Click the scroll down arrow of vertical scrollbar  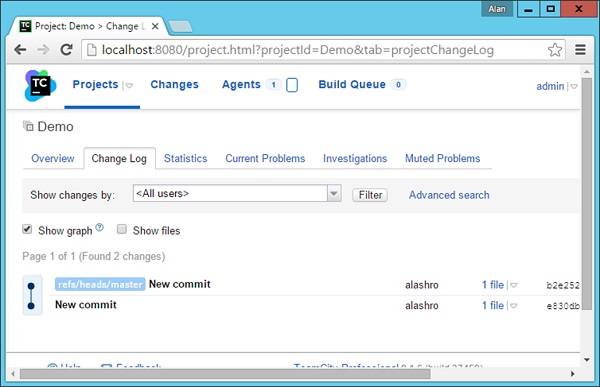[x=587, y=359]
